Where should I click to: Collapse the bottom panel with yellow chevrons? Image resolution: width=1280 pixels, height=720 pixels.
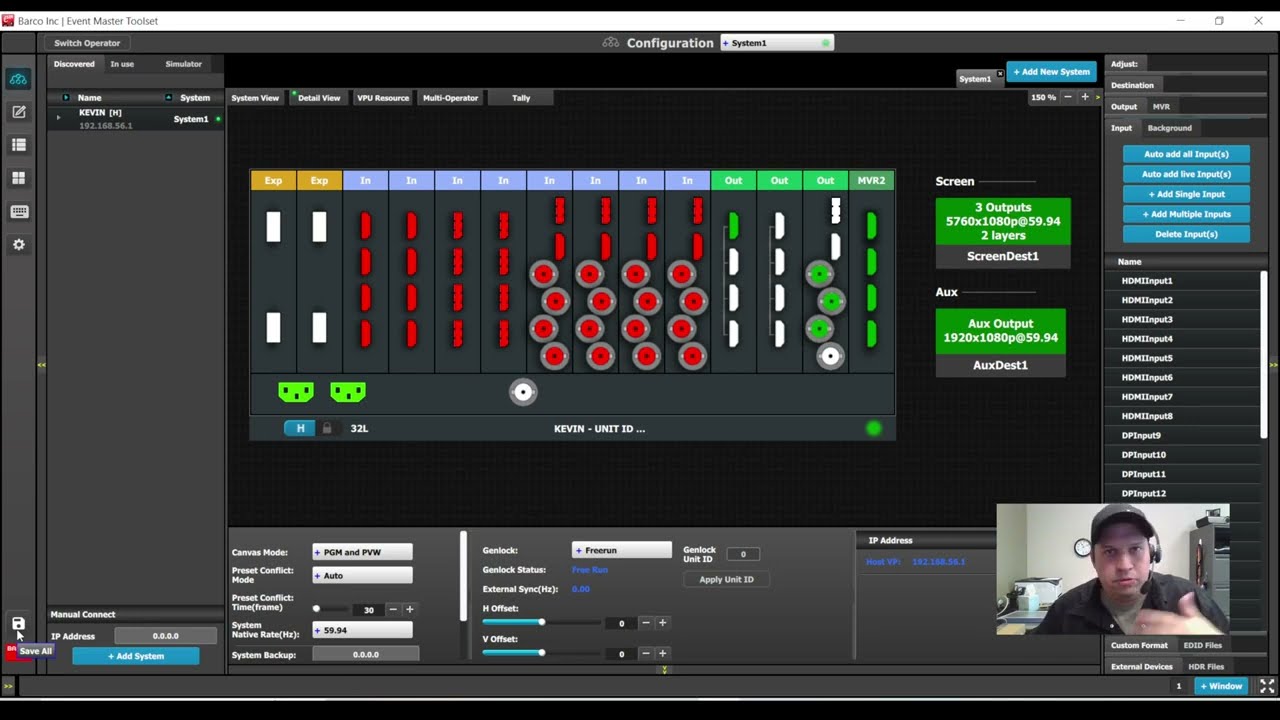664,669
